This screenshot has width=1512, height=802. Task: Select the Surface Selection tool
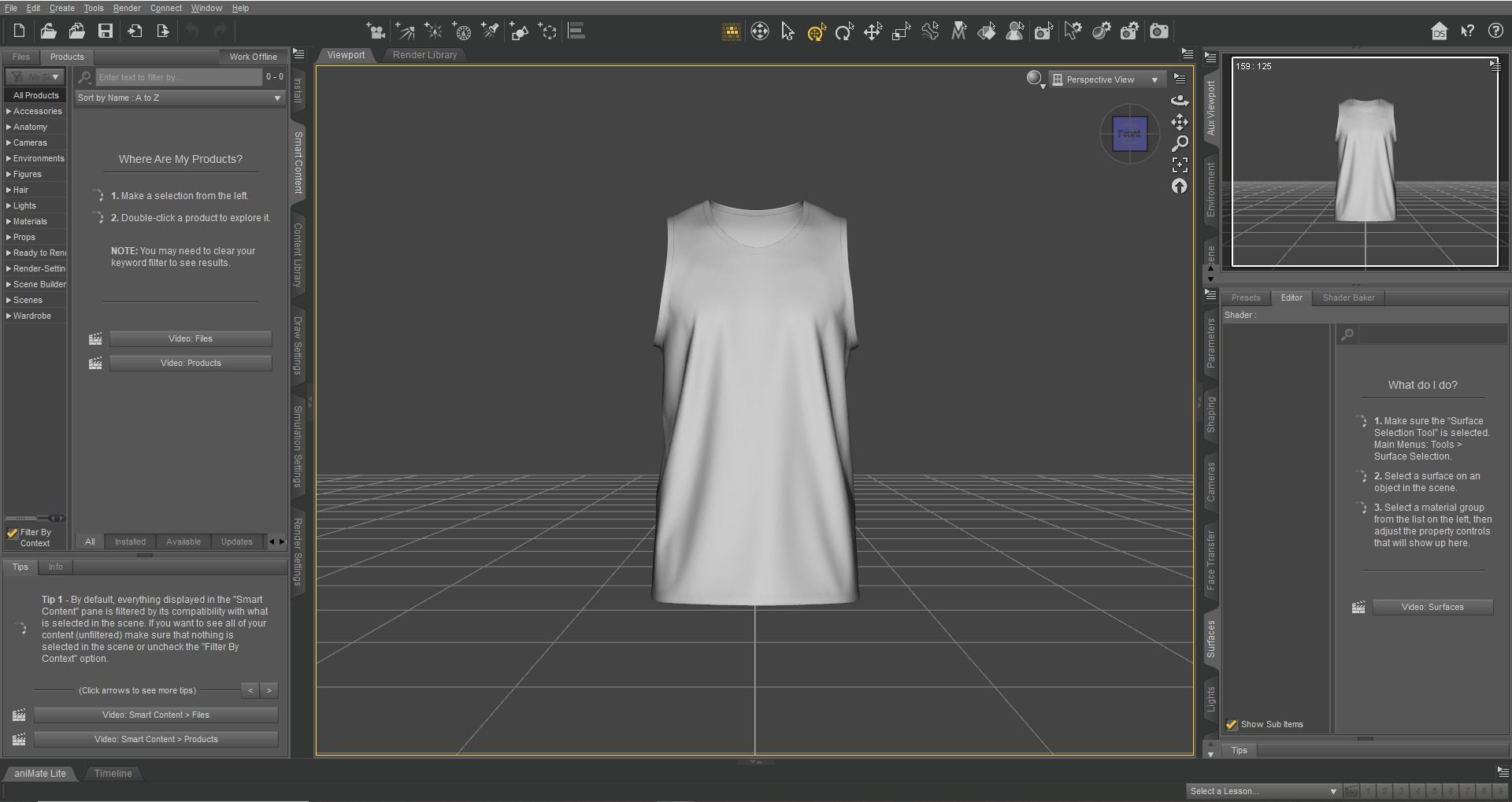point(987,31)
